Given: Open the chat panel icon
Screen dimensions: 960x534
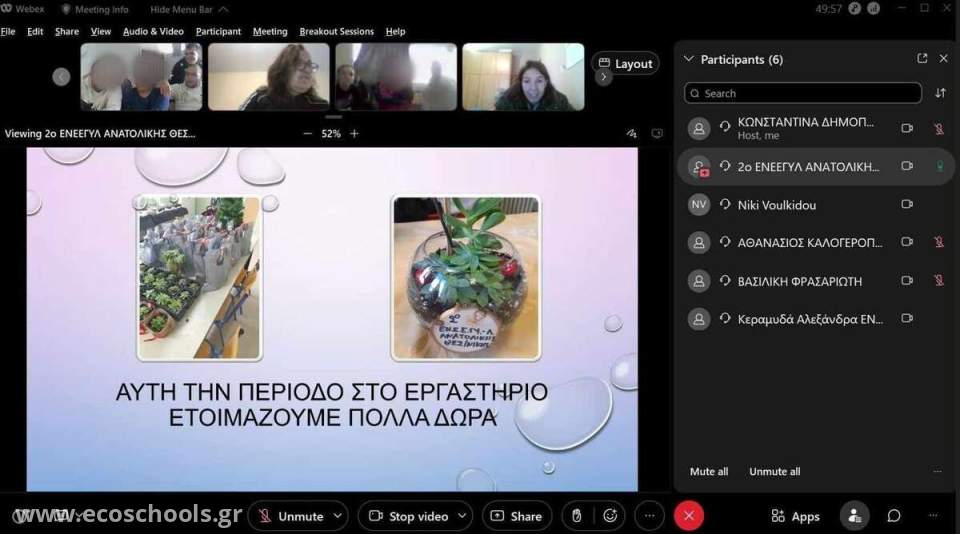Looking at the screenshot, I should pyautogui.click(x=894, y=516).
